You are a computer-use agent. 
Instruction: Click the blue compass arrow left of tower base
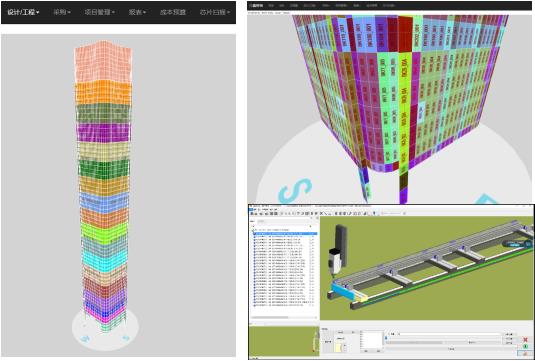pos(85,339)
